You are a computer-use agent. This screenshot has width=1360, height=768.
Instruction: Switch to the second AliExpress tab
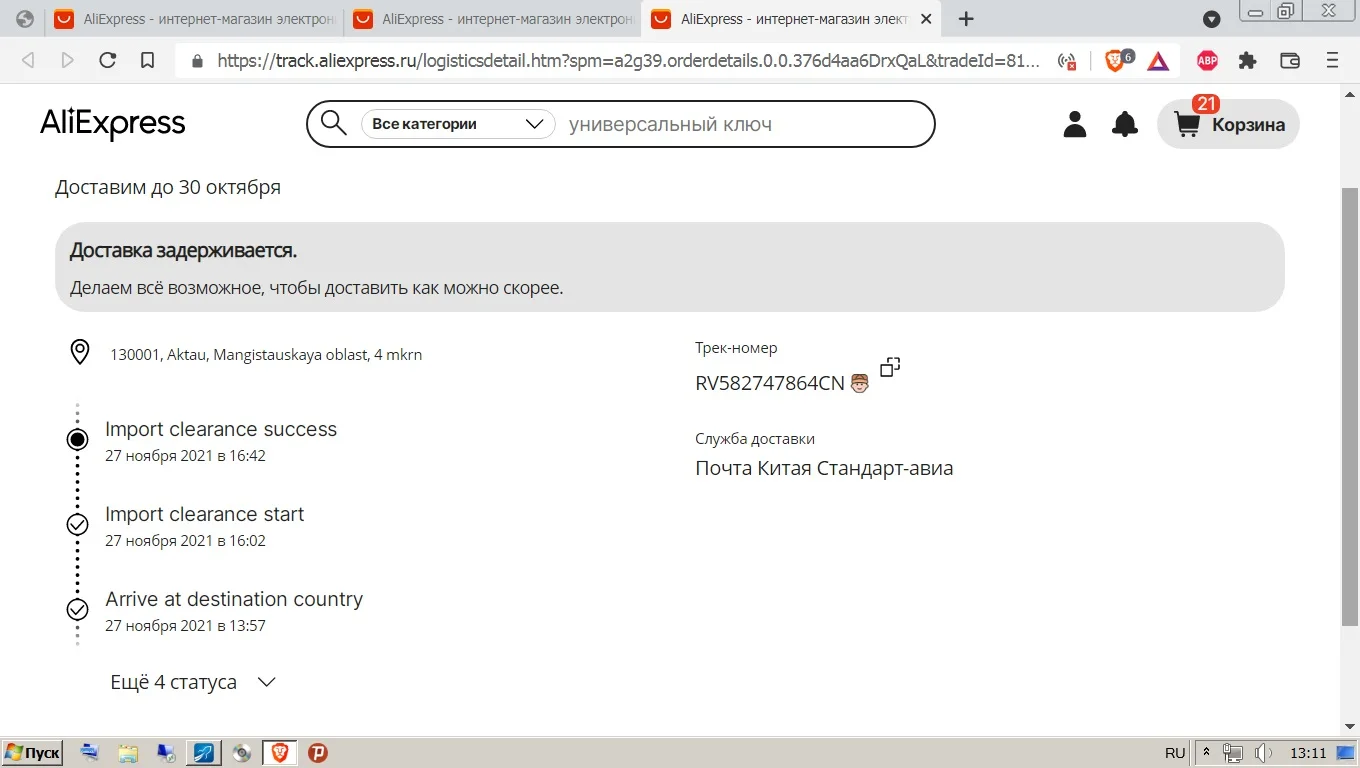point(492,19)
